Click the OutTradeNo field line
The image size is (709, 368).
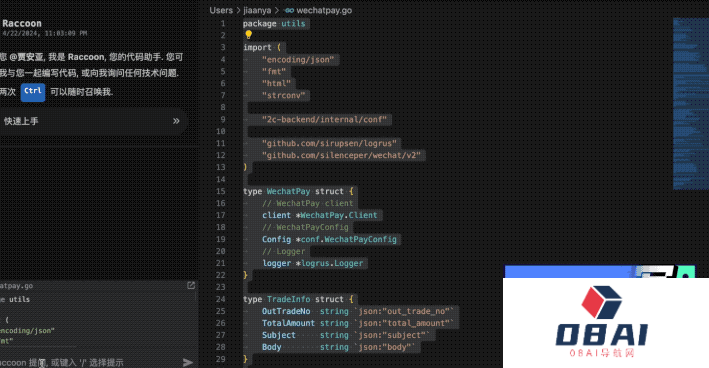pyautogui.click(x=358, y=311)
